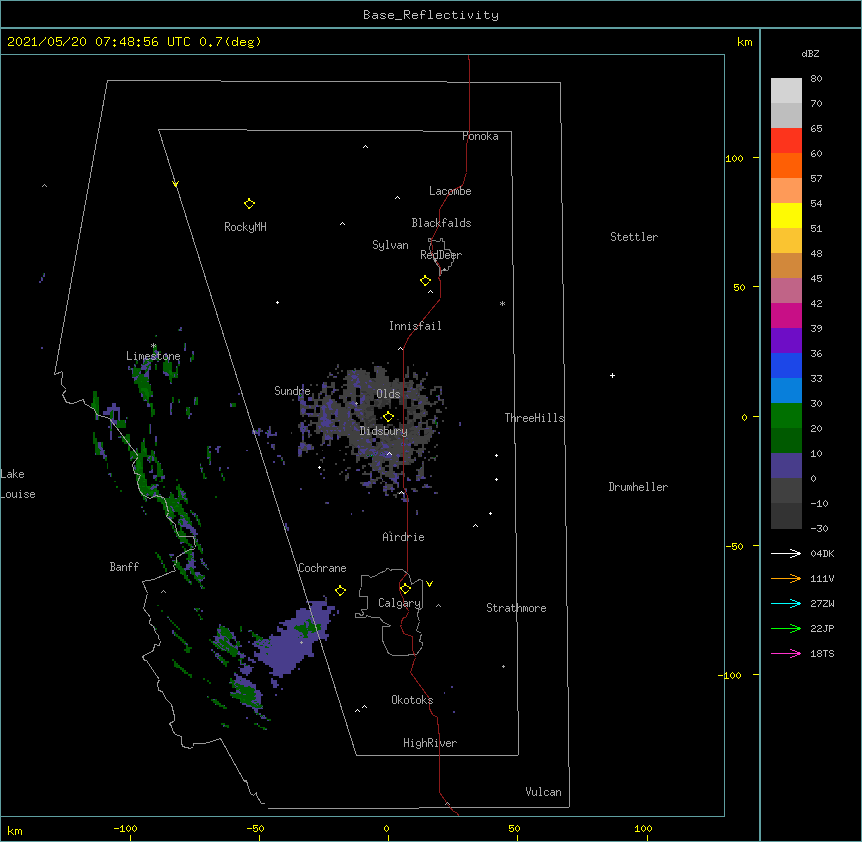Click the green 22JP arrow legend icon

pyautogui.click(x=786, y=628)
